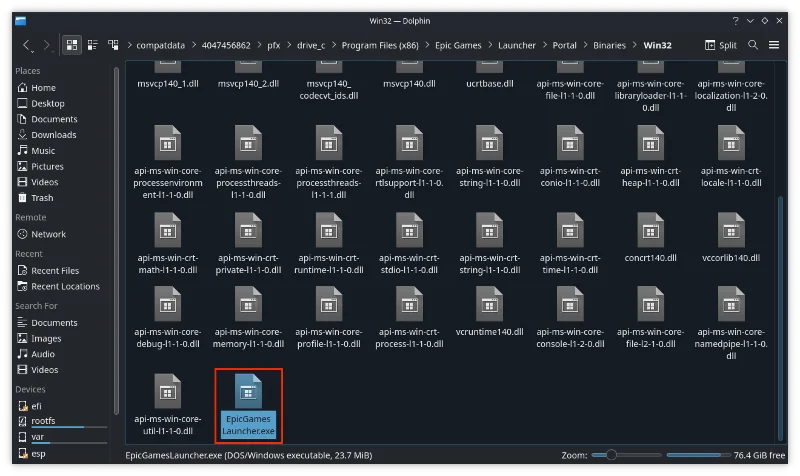Adjust the Zoom slider handle
Image resolution: width=800 pixels, height=476 pixels.
tap(611, 455)
